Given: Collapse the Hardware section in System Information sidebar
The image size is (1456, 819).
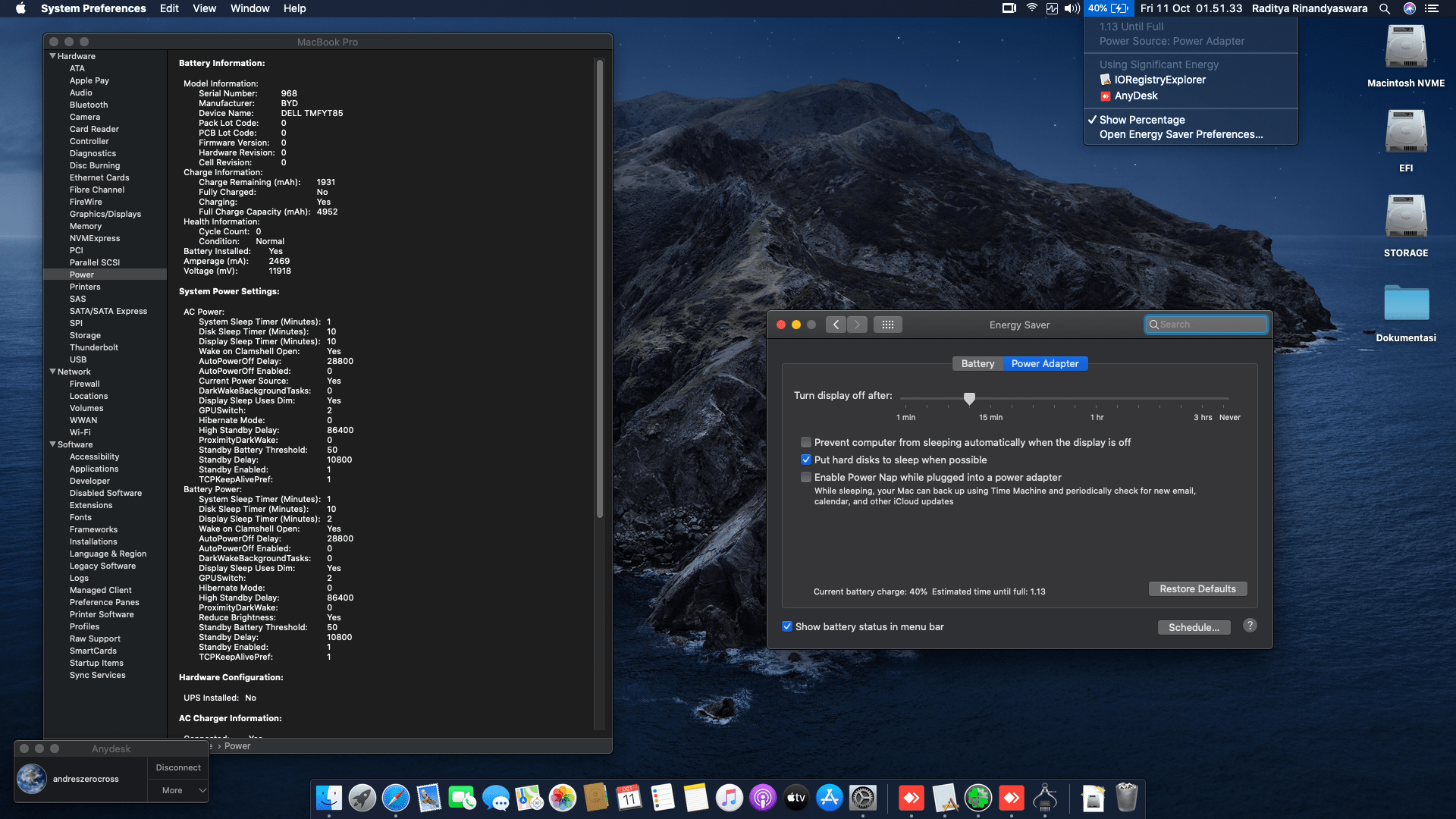Looking at the screenshot, I should (52, 55).
